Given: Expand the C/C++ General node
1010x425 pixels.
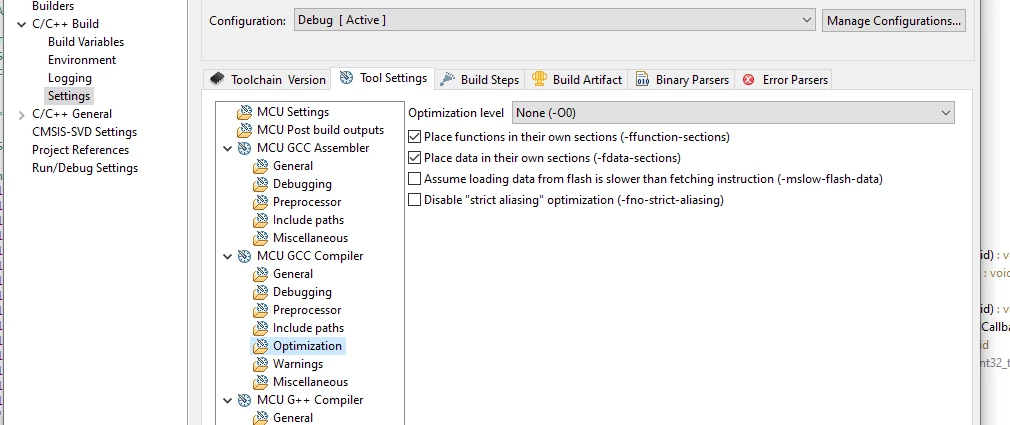Looking at the screenshot, I should pos(23,115).
